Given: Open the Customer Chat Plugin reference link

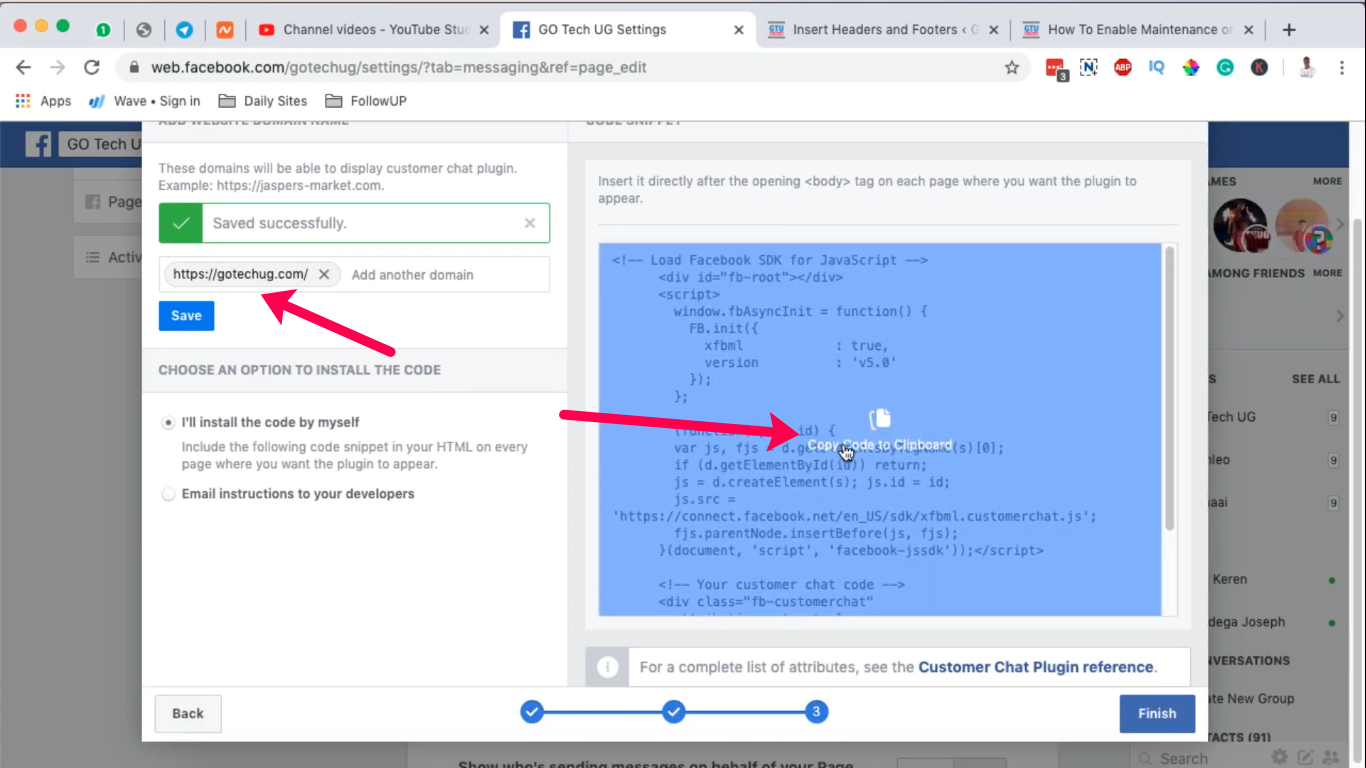Looking at the screenshot, I should click(x=1036, y=667).
